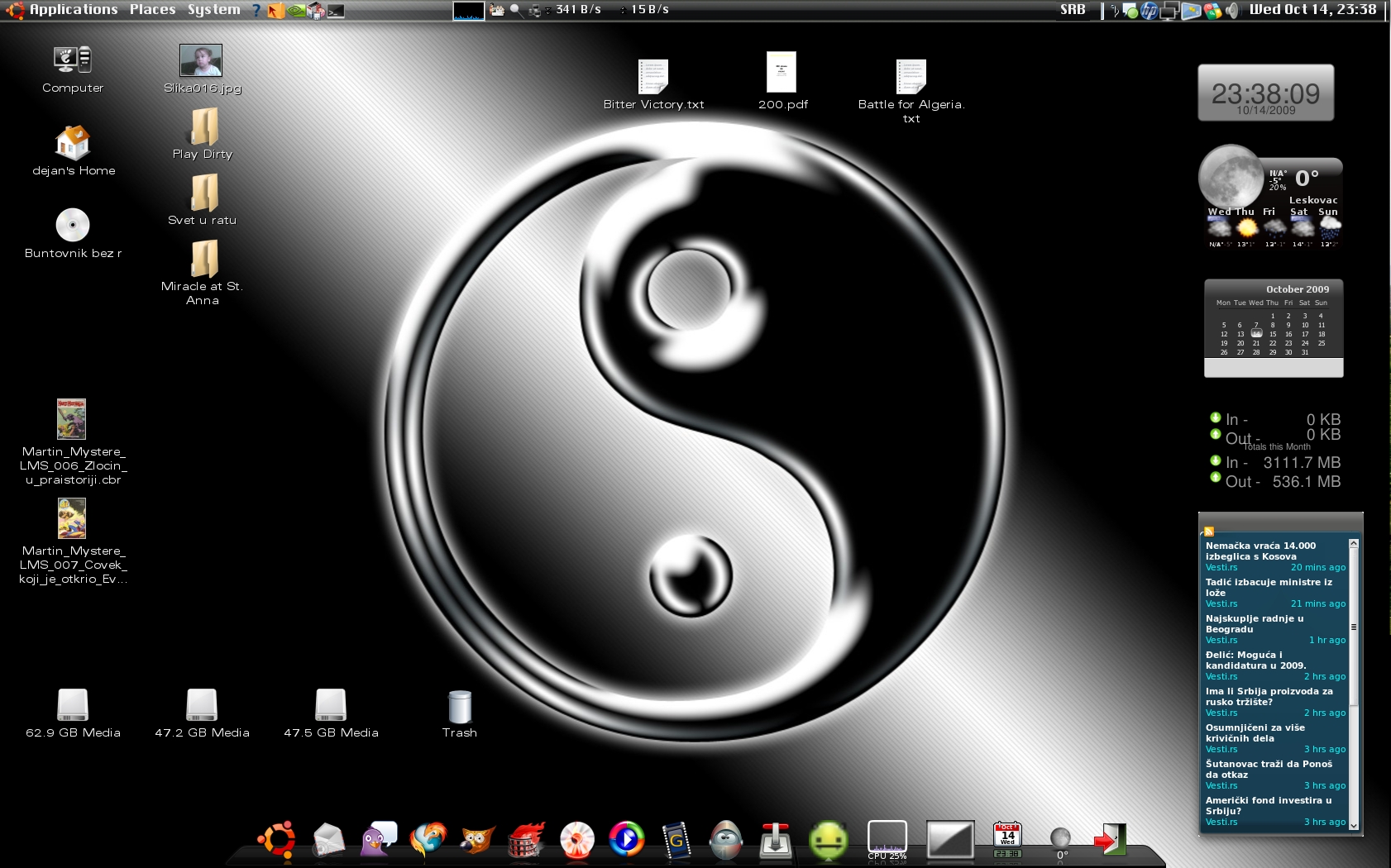
Task: Click the grey gradient square dock icon
Action: coord(949,839)
